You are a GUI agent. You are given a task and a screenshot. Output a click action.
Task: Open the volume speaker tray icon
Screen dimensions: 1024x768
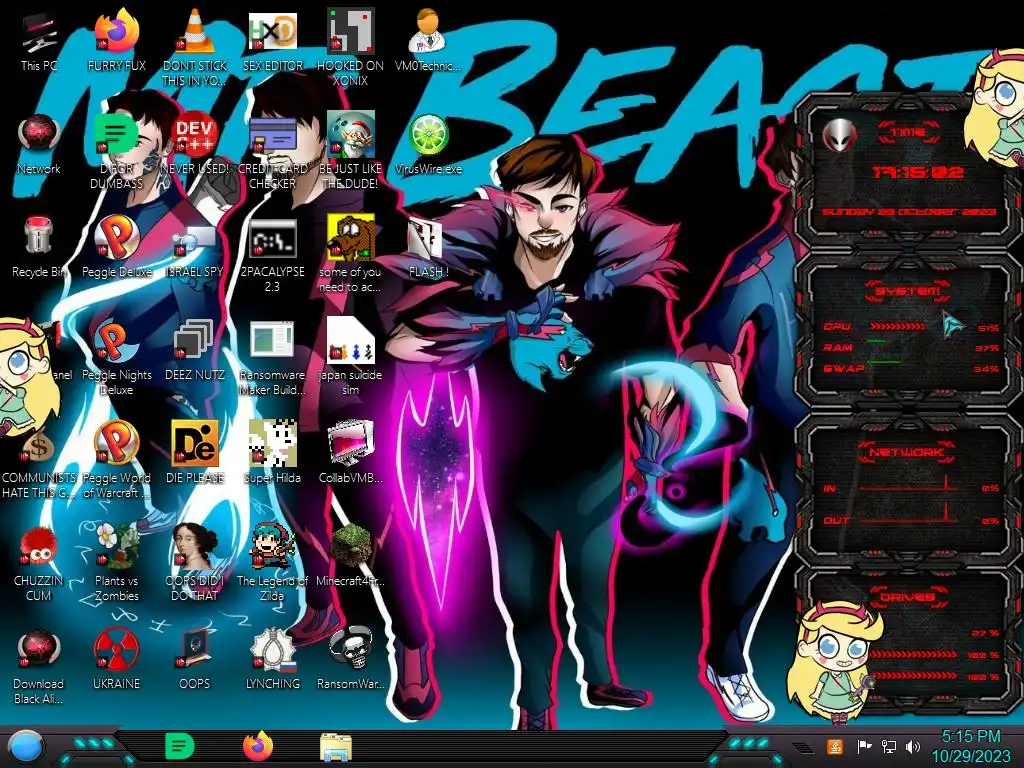[913, 746]
